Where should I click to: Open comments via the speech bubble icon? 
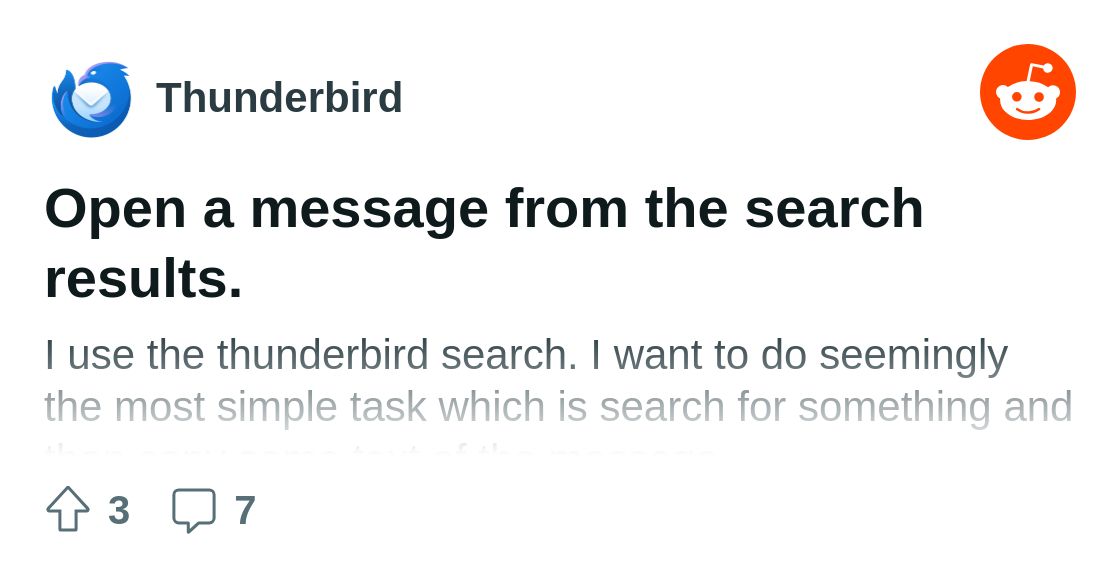(x=194, y=510)
